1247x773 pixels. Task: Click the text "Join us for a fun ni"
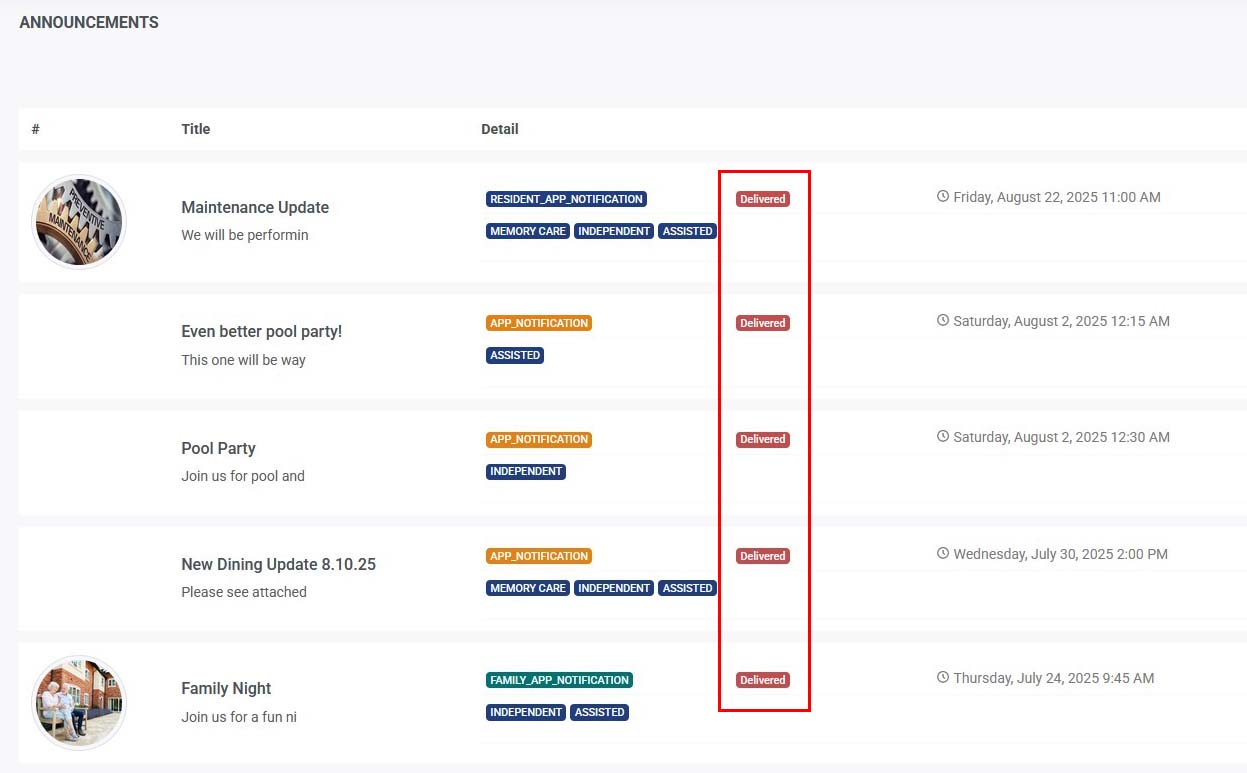click(x=239, y=717)
